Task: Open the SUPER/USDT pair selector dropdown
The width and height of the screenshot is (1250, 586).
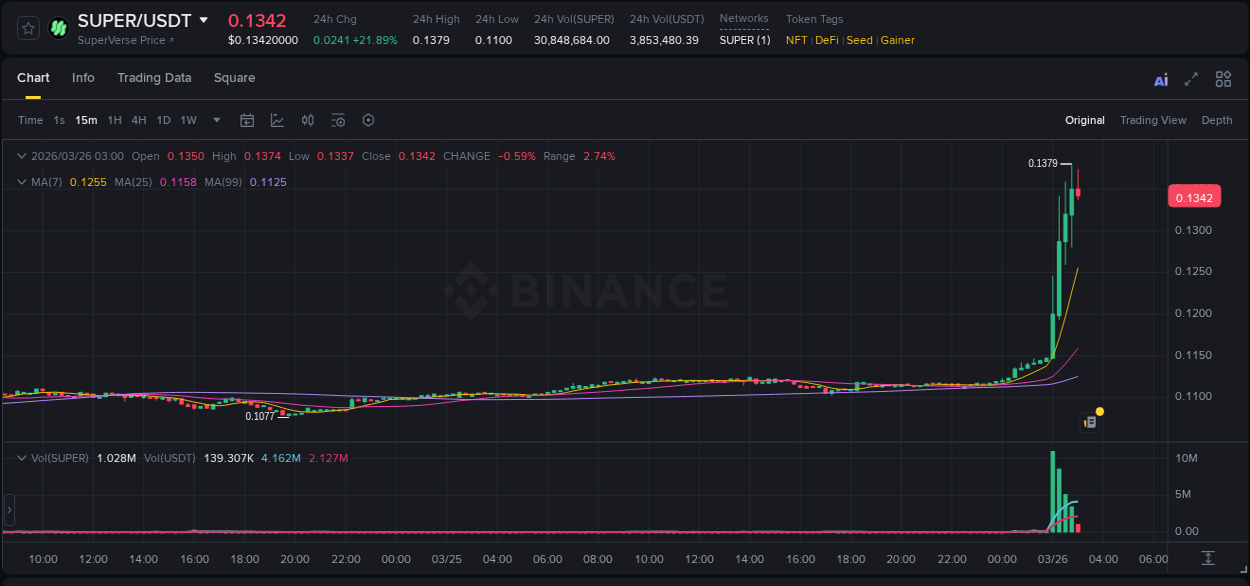Action: tap(203, 19)
